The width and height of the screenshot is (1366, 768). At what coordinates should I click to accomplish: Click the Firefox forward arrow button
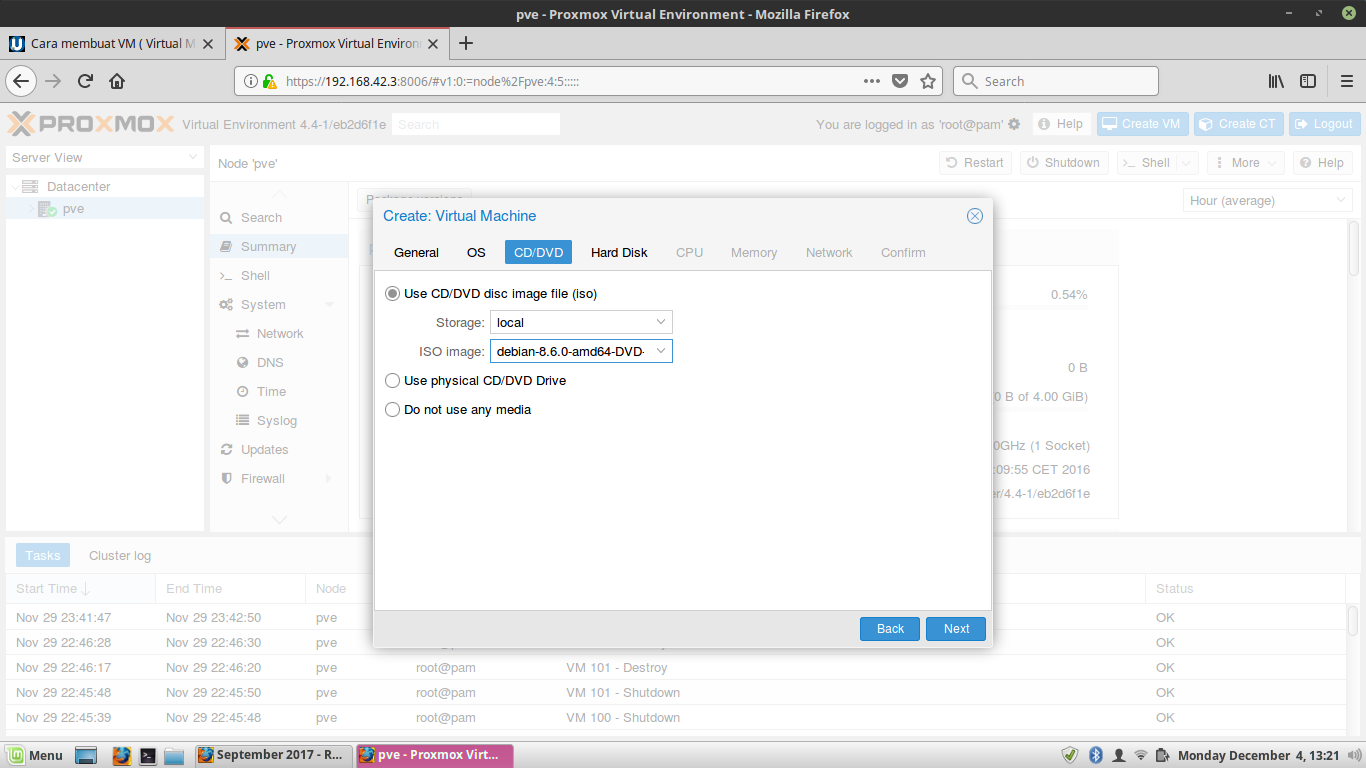click(x=53, y=81)
